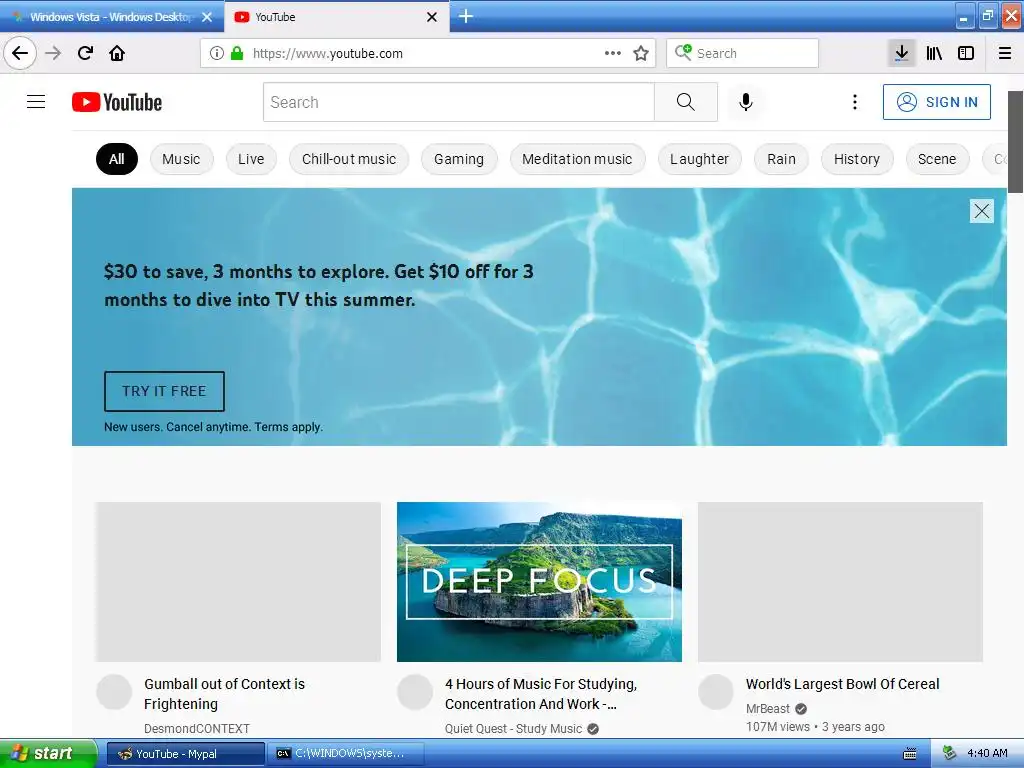
Task: Select the Live filter chip
Action: coord(251,159)
